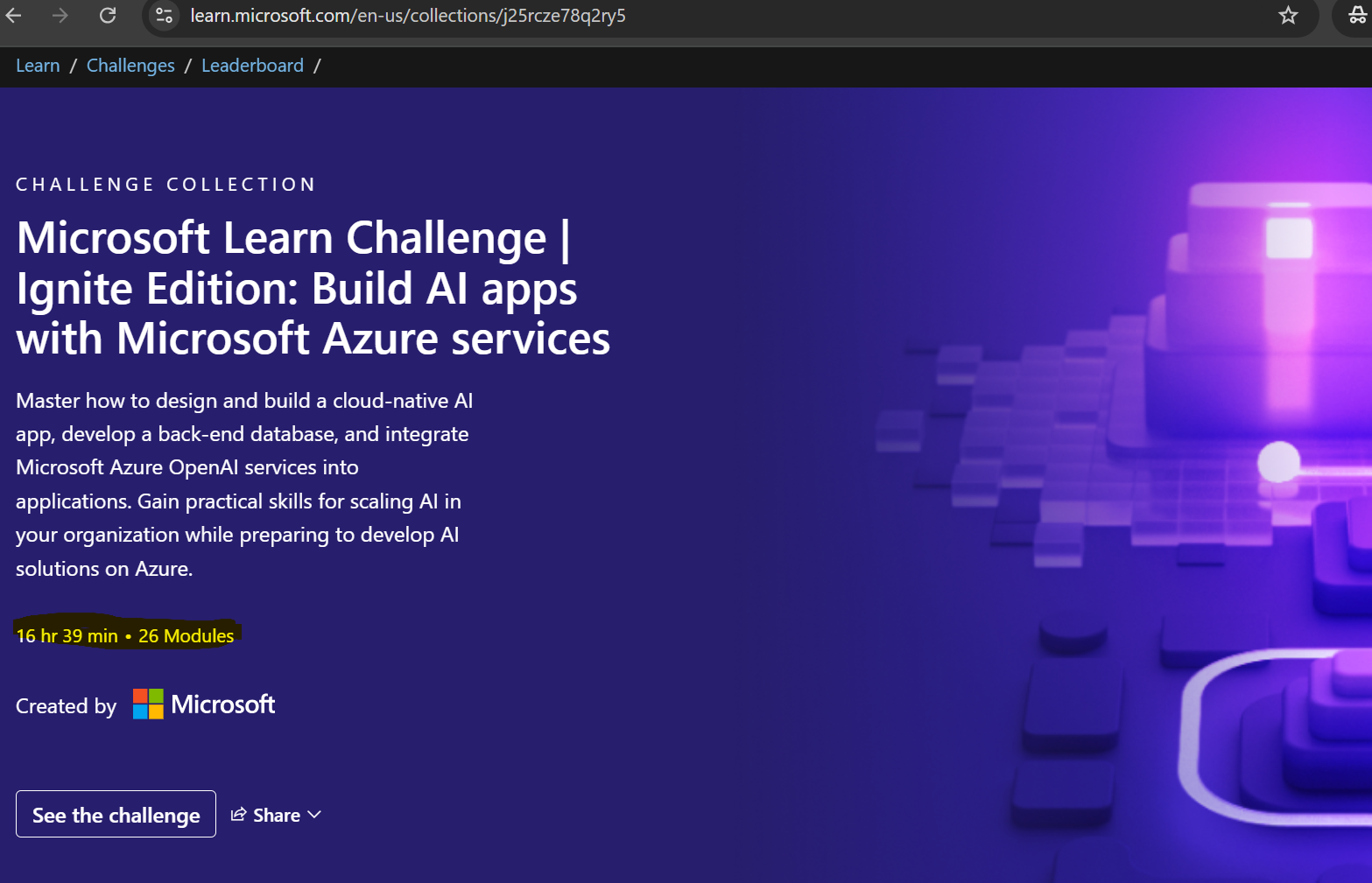Screen dimensions: 1372x883
Task: Open the Challenges breadcrumb link
Action: 130,66
